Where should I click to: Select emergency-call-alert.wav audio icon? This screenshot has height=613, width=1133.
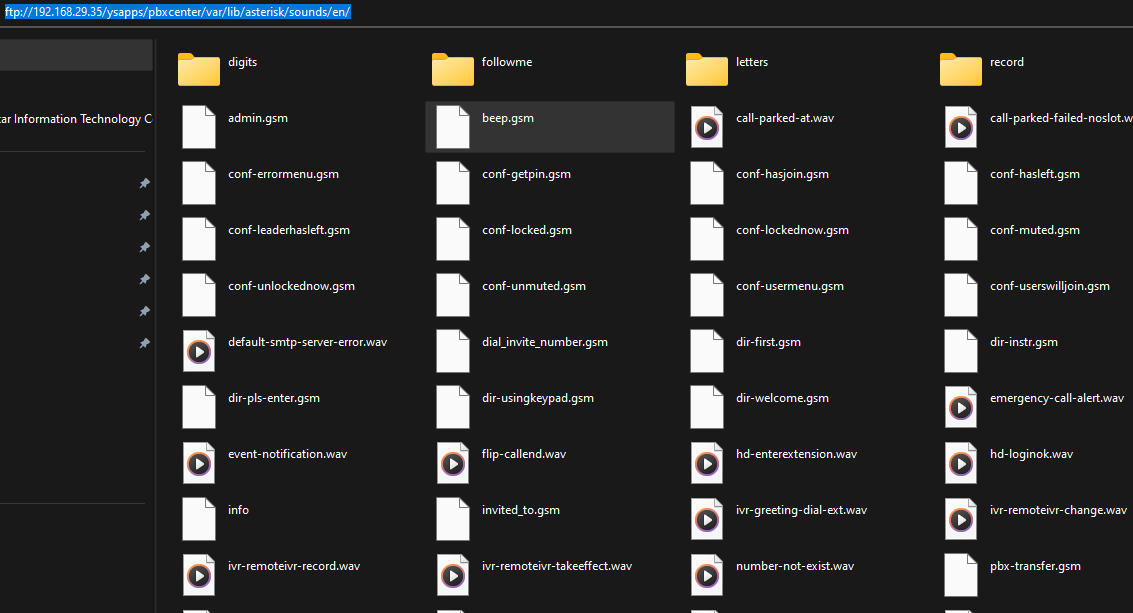click(x=961, y=406)
